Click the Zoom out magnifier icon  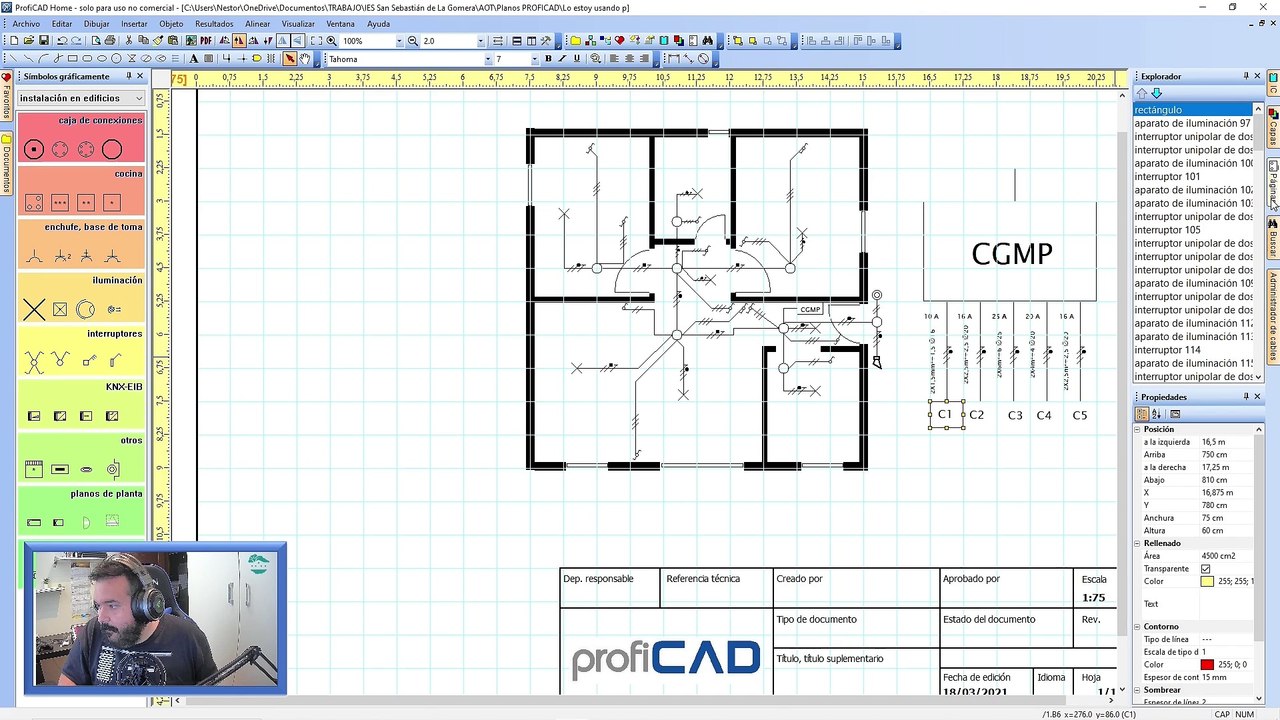click(412, 41)
